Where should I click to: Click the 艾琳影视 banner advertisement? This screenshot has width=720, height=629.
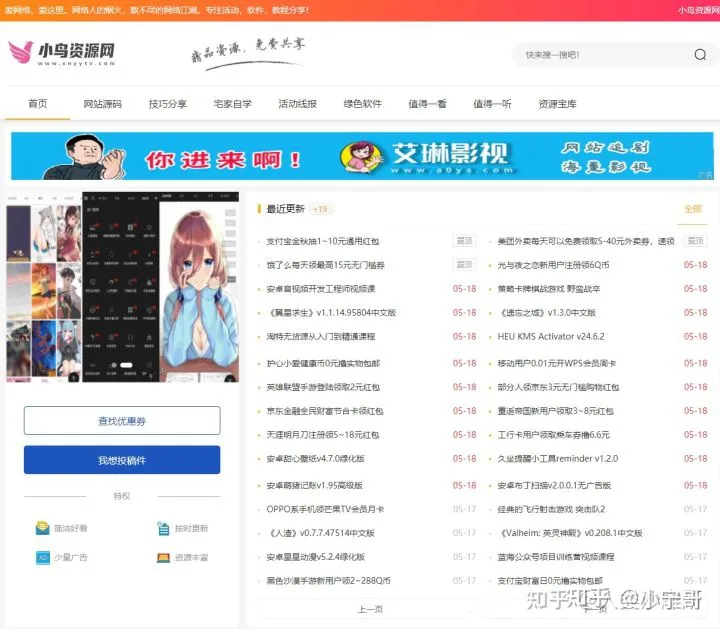tap(361, 157)
